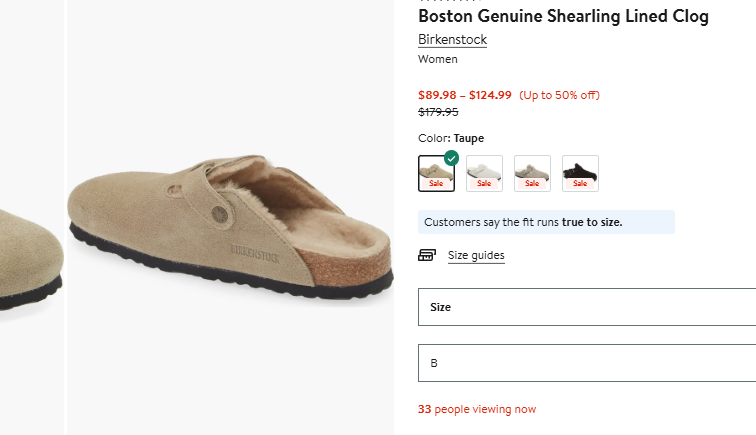Click the crossed-out $179.95 original price
This screenshot has width=756, height=435.
point(438,112)
